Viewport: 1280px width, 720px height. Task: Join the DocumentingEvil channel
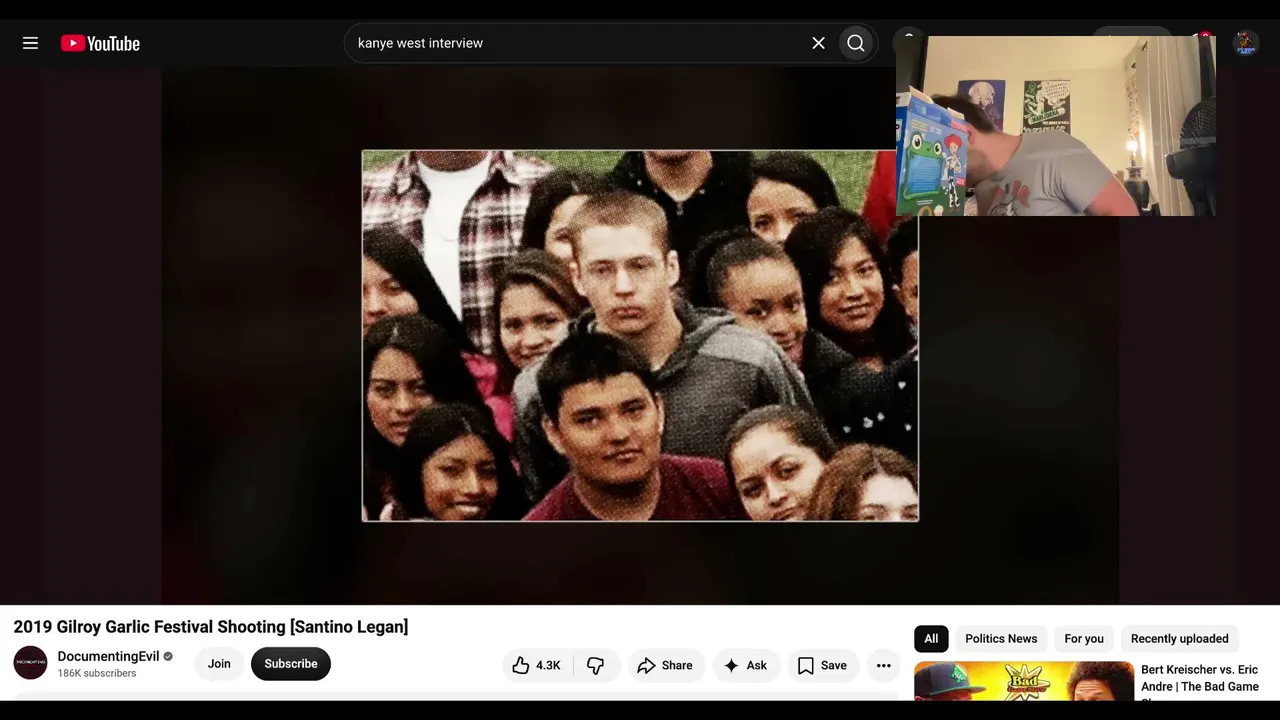219,664
